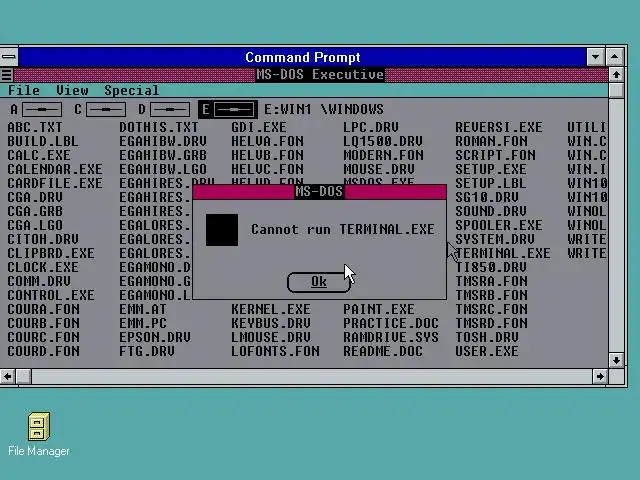Select file KERNEL.EXE
Viewport: 640px width, 480px height.
pyautogui.click(x=271, y=309)
